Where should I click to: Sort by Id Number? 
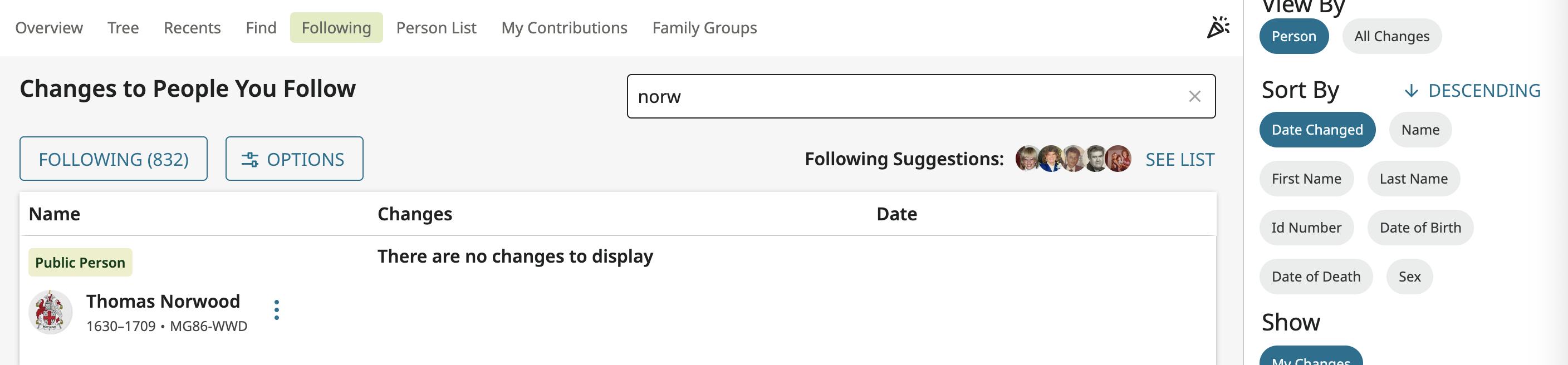point(1306,228)
